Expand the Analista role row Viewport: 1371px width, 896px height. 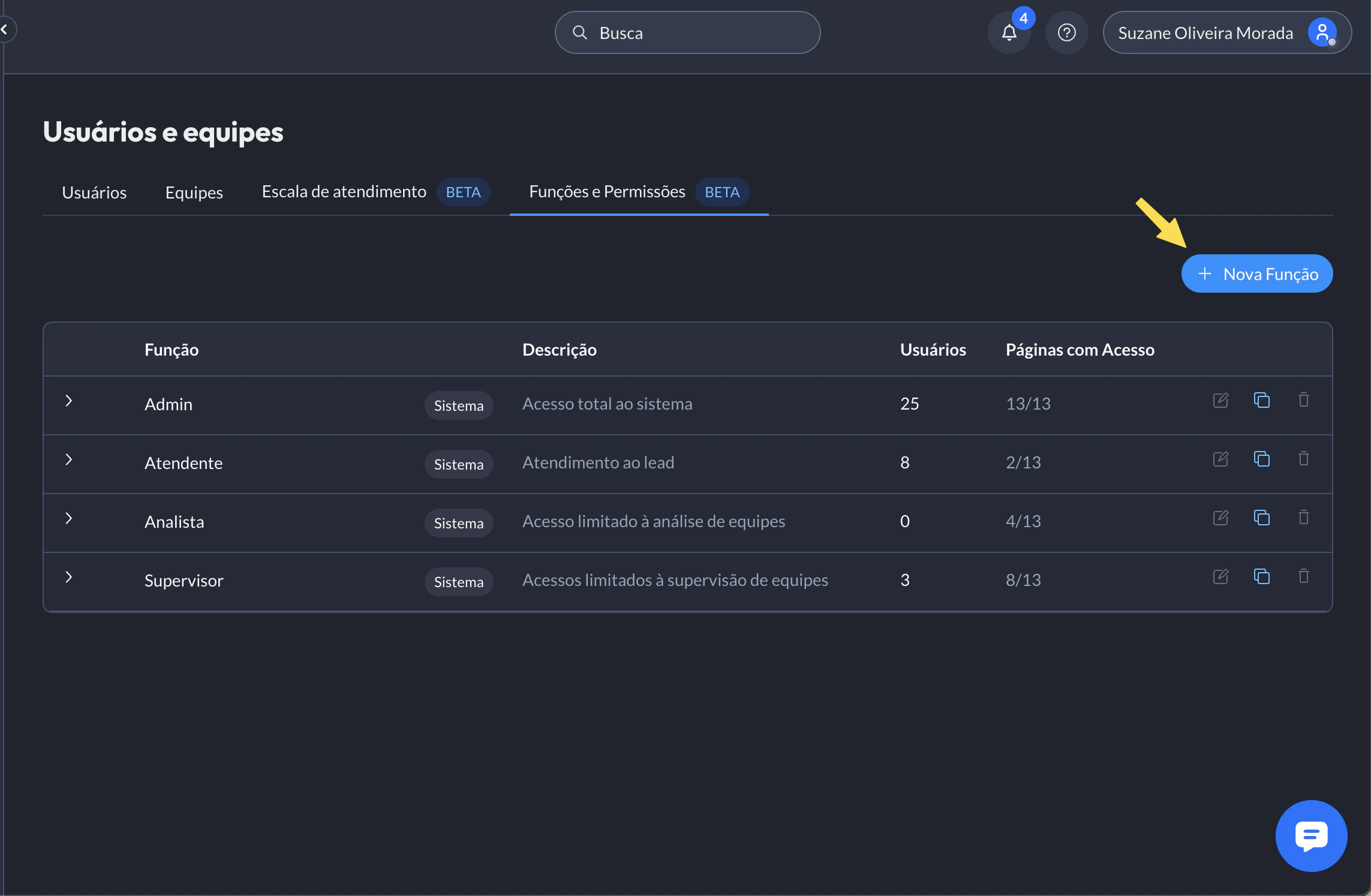tap(69, 519)
